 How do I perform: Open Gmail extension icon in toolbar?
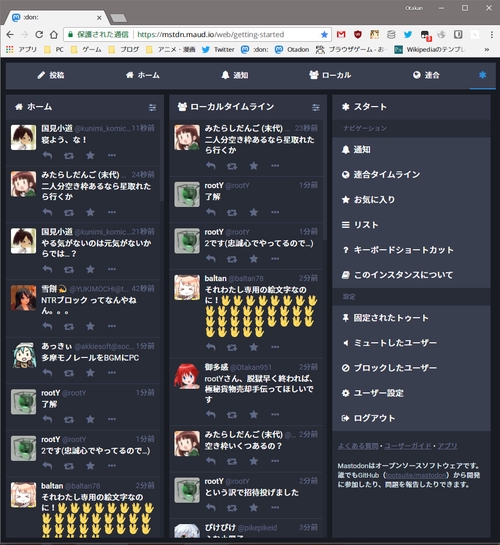click(341, 34)
